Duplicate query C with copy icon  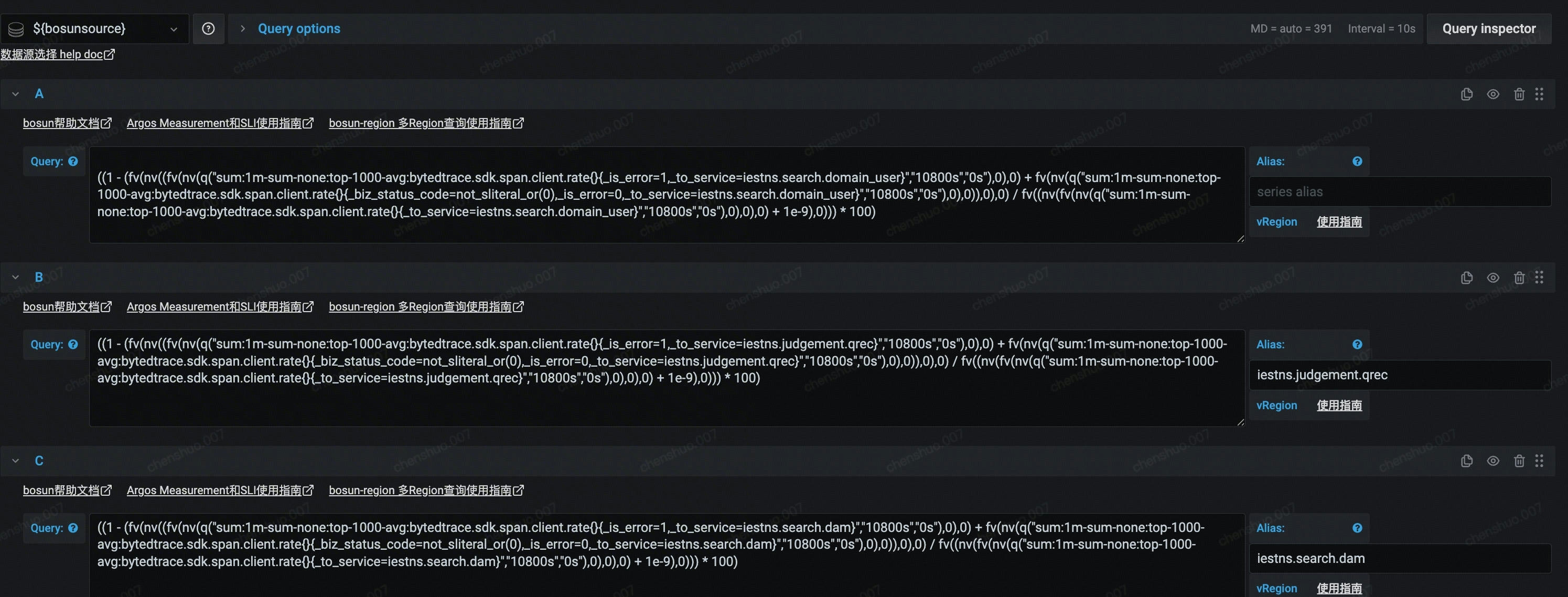1466,461
